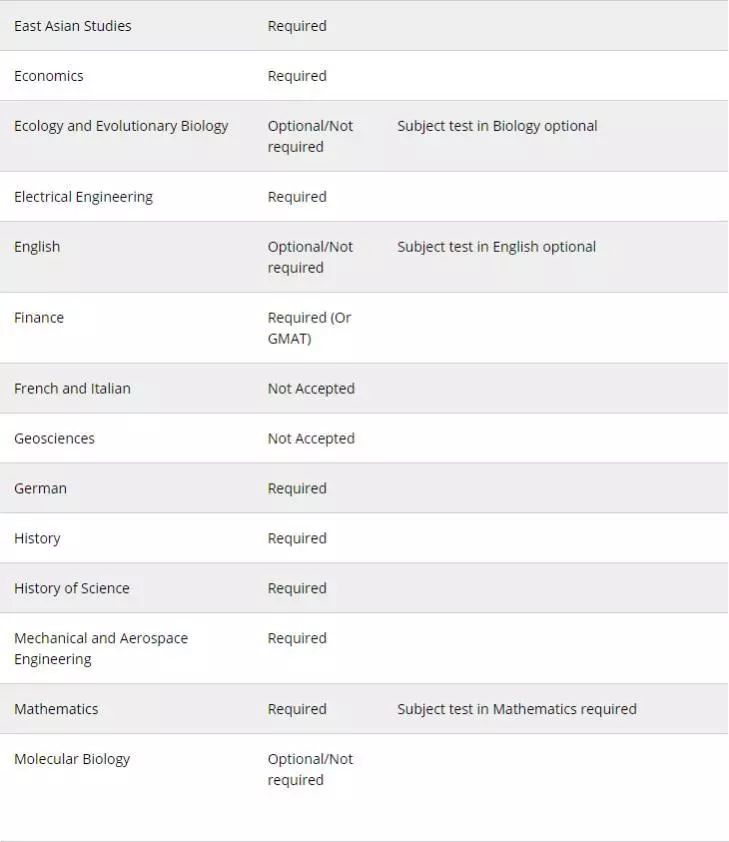Click the French and Italian label

point(72,388)
